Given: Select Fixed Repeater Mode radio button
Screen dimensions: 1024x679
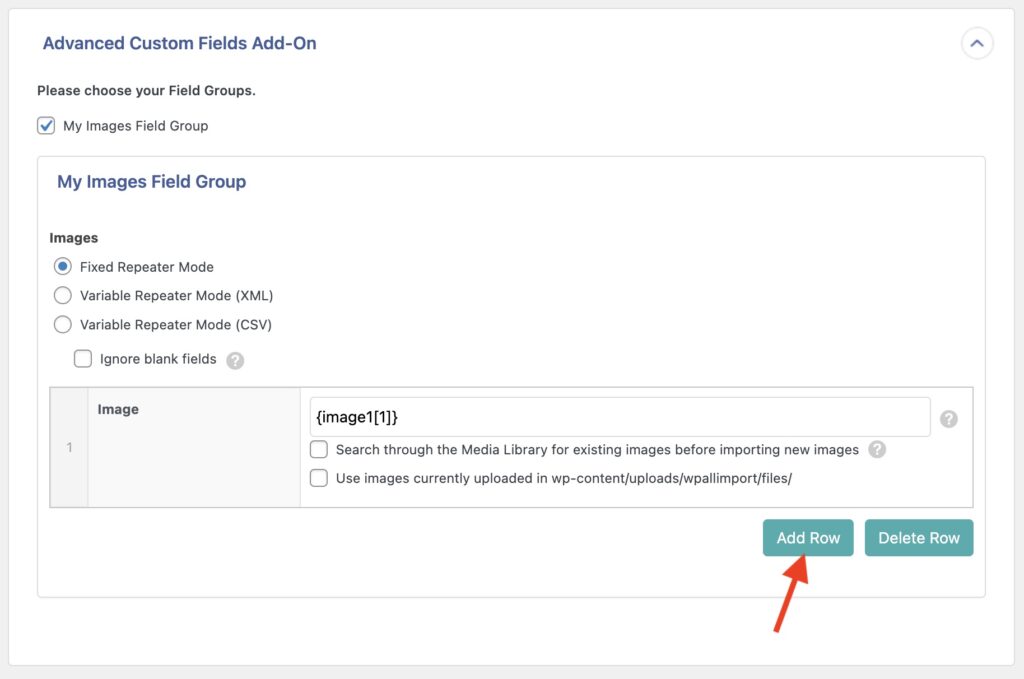Looking at the screenshot, I should pyautogui.click(x=63, y=267).
